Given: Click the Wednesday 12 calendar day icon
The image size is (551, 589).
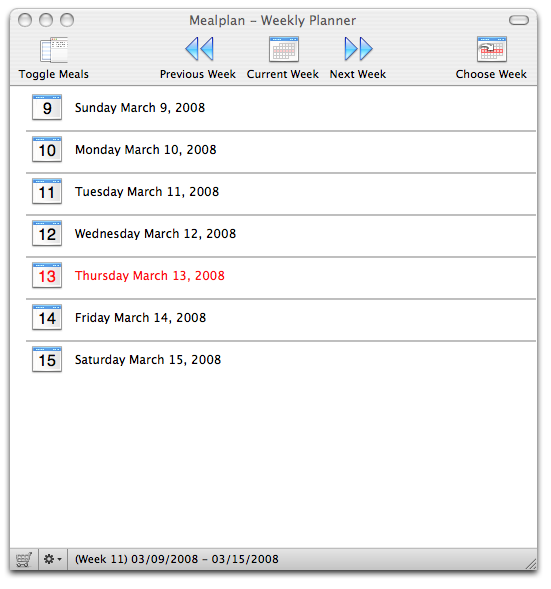Looking at the screenshot, I should 47,234.
